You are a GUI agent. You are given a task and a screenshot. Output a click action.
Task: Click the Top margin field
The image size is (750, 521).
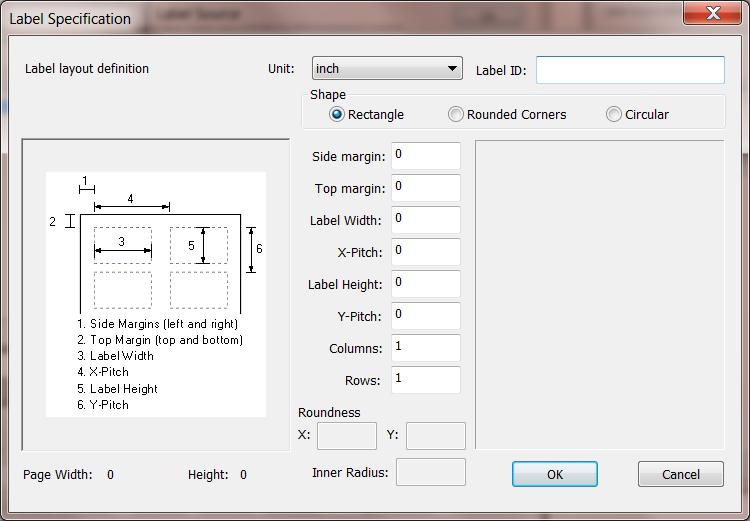[426, 188]
